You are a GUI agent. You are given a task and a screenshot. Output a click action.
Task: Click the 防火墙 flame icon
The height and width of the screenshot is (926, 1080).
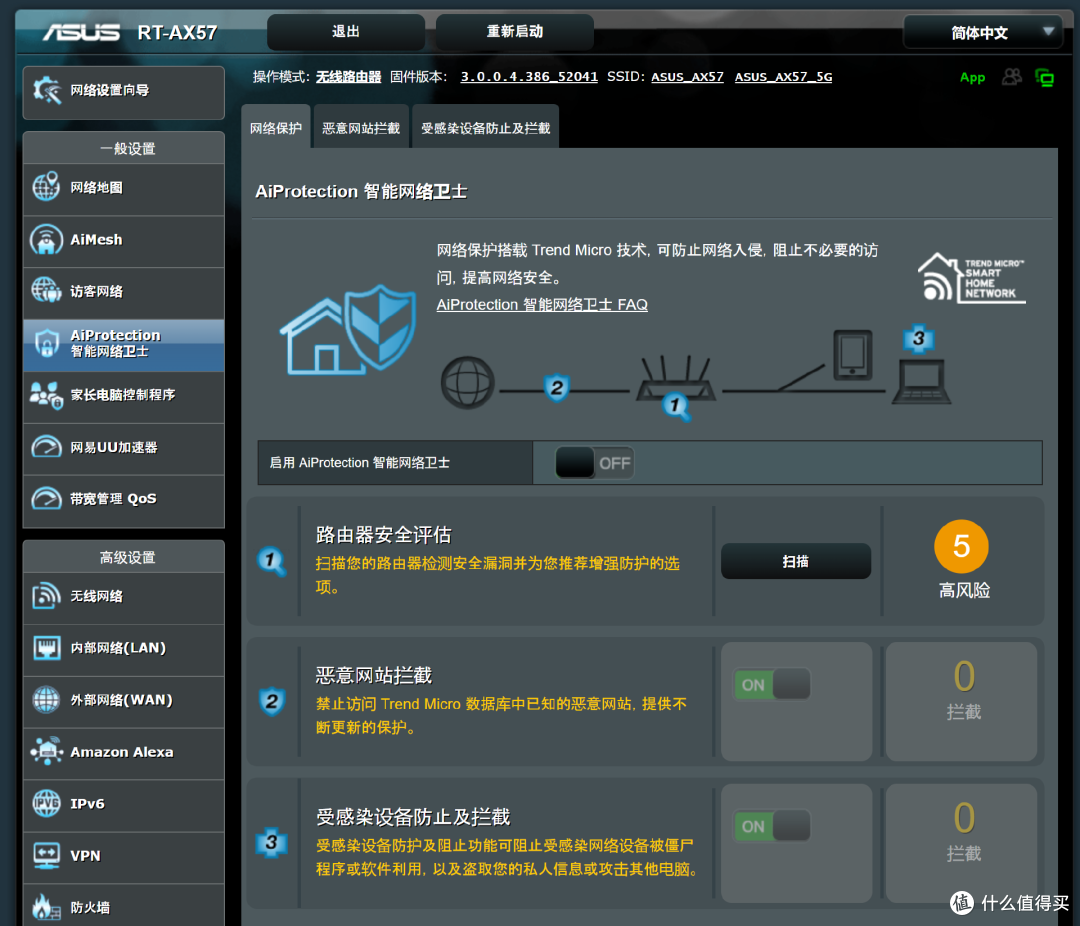point(46,907)
